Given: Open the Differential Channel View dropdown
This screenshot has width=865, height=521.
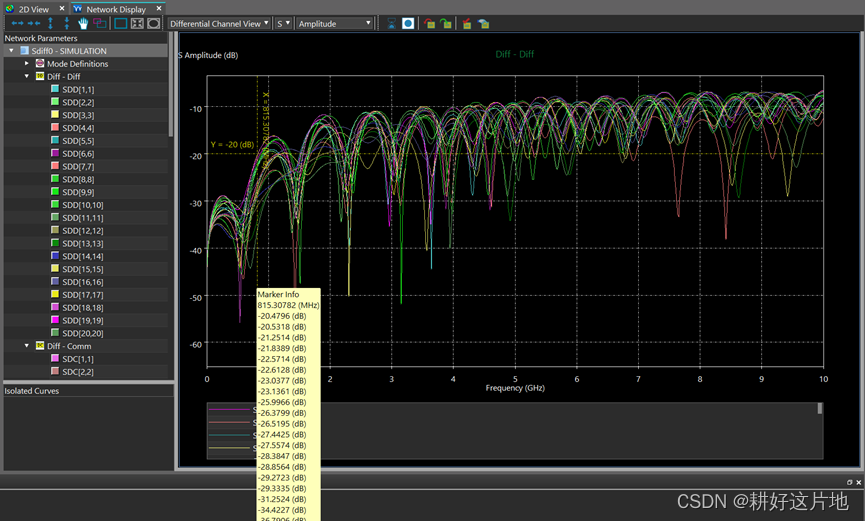Looking at the screenshot, I should 219,23.
